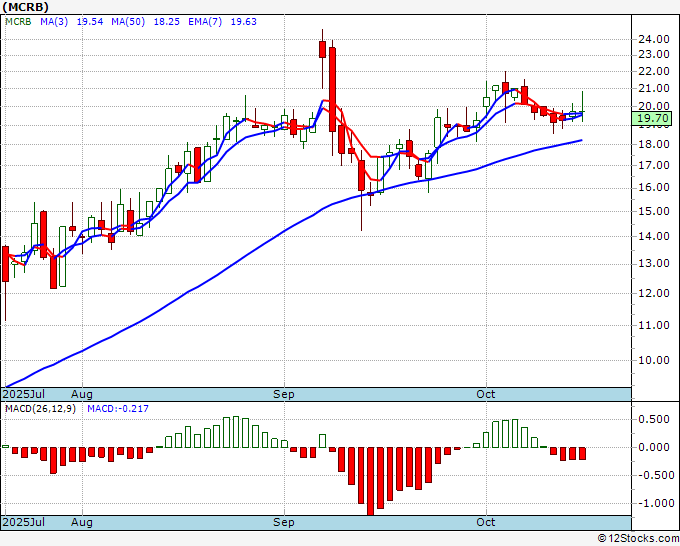Click the 10.00 price axis label
This screenshot has height=546, width=680.
click(x=654, y=360)
